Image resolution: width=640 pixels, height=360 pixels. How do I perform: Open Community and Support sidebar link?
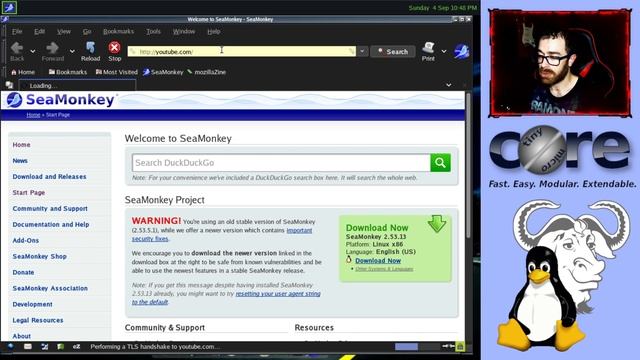tap(50, 209)
